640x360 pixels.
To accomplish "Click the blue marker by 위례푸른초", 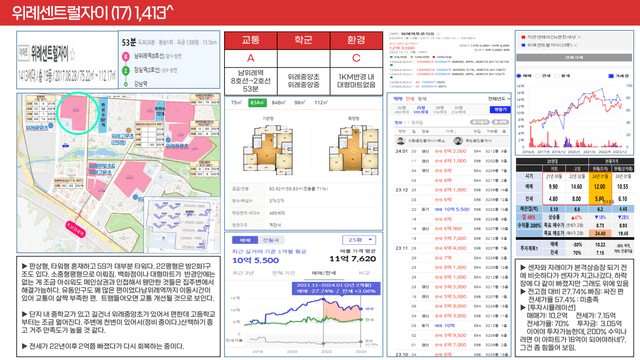I will pos(168,140).
